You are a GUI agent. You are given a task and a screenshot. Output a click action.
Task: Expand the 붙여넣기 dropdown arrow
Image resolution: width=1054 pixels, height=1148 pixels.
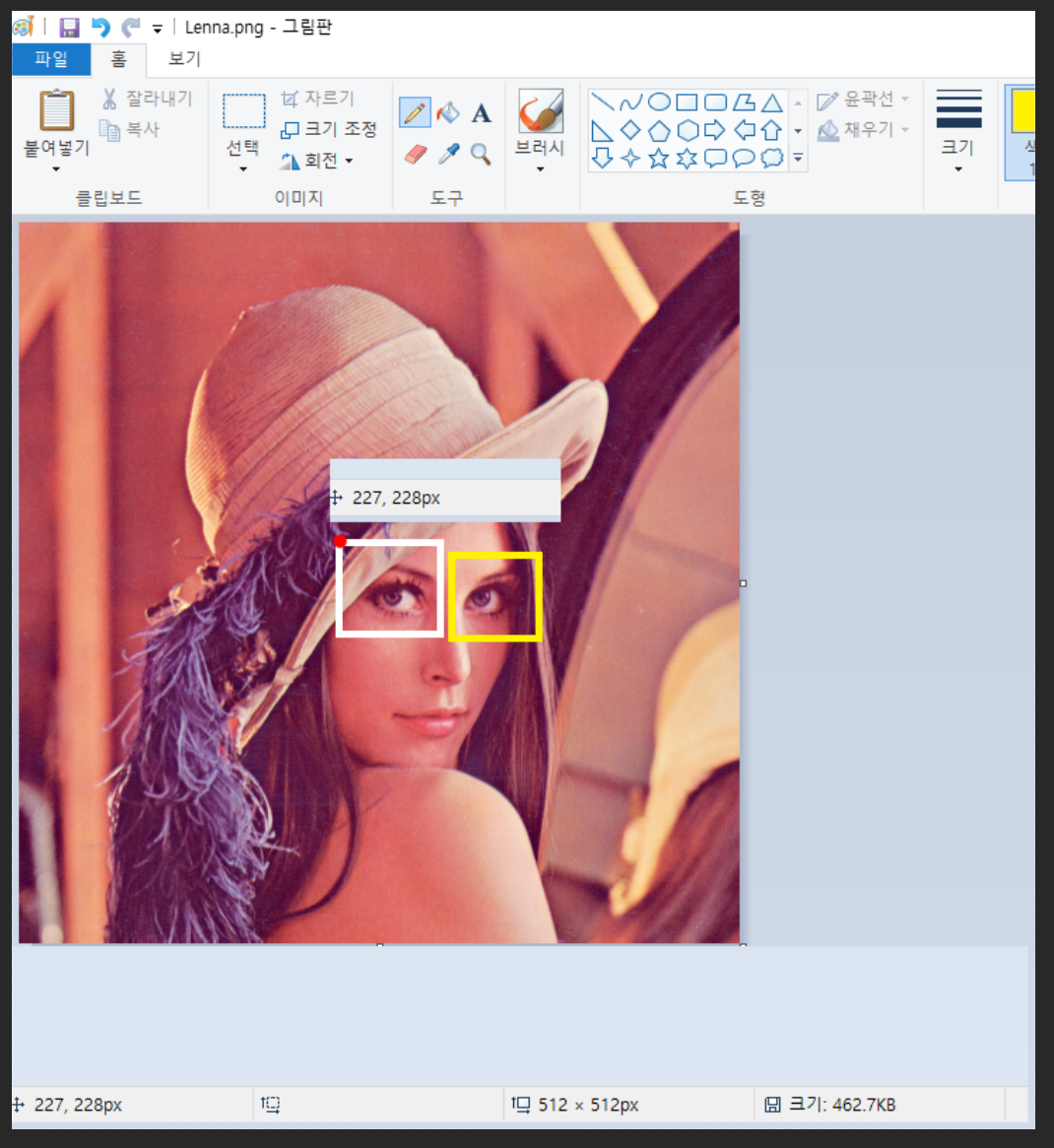56,169
